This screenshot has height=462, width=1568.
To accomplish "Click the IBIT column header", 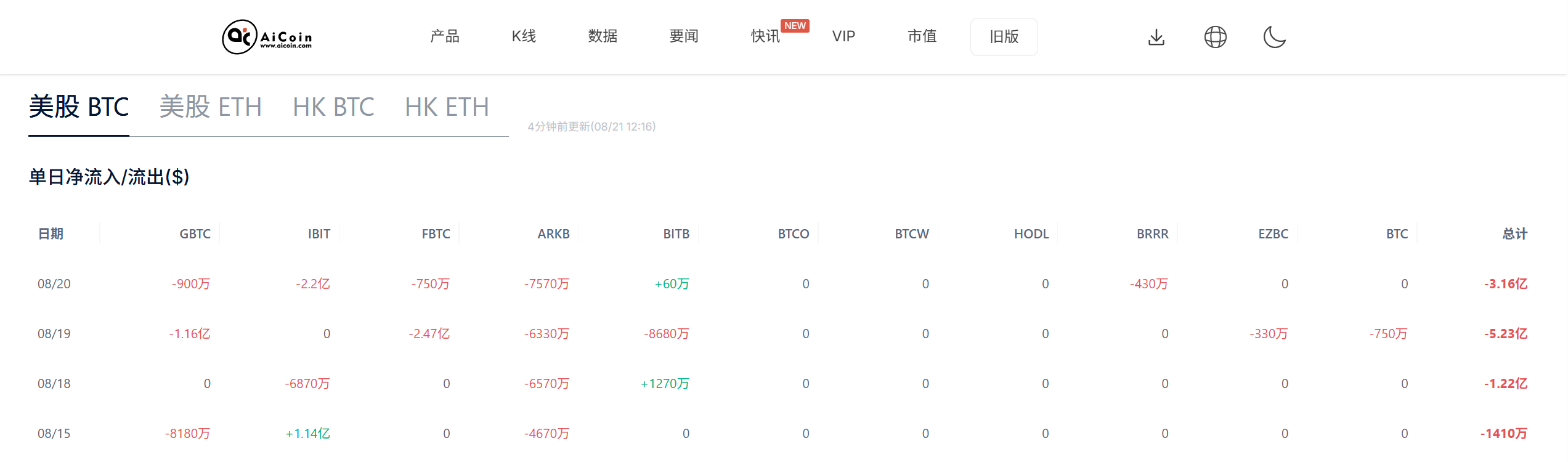I will (x=319, y=234).
